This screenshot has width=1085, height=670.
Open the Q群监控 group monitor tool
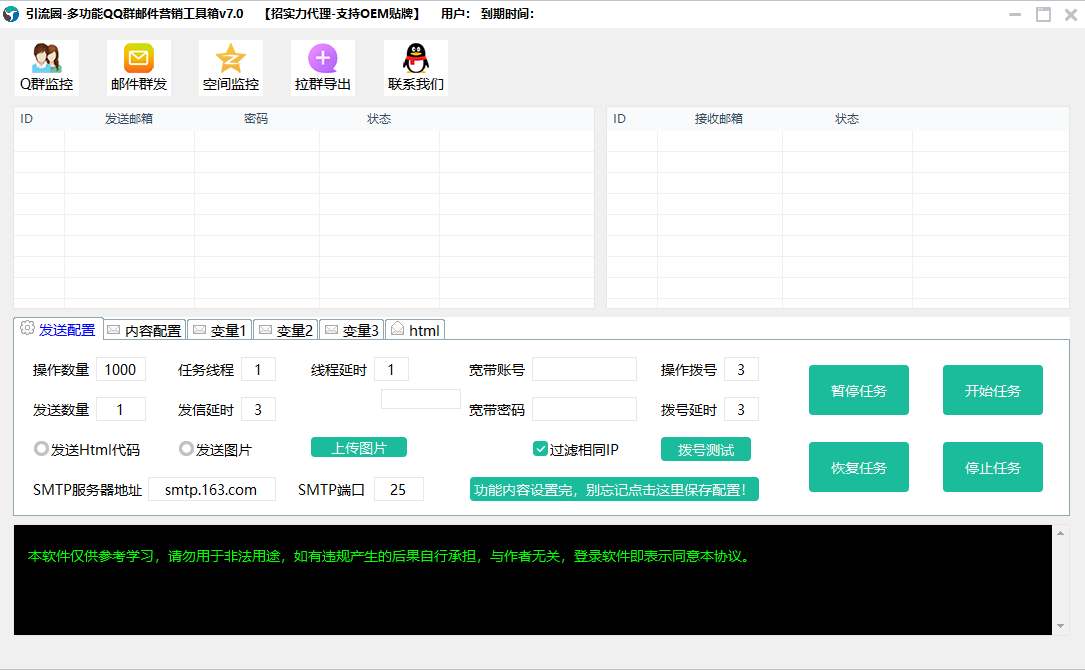point(47,67)
